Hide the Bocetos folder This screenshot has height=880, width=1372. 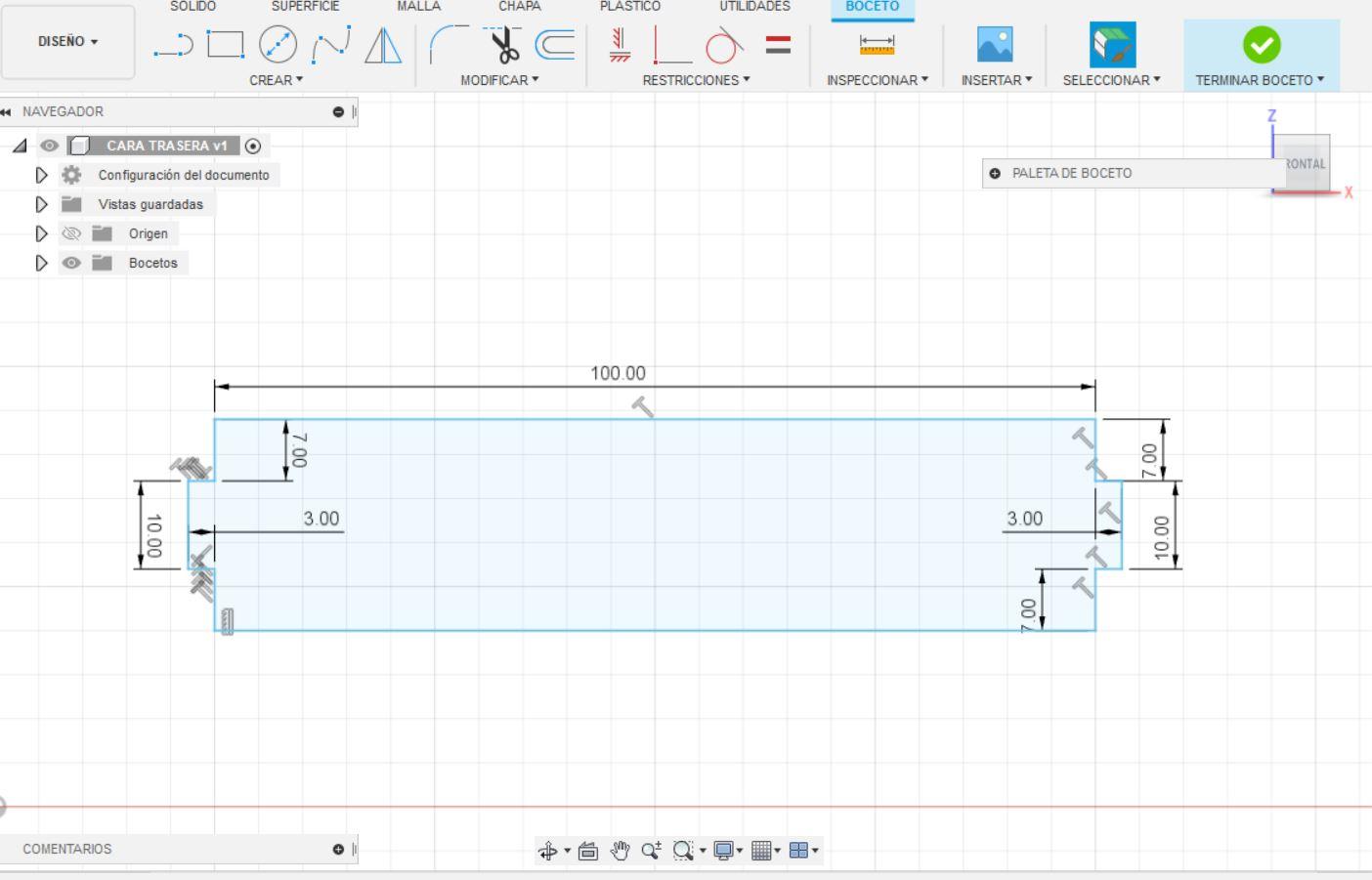tap(71, 263)
